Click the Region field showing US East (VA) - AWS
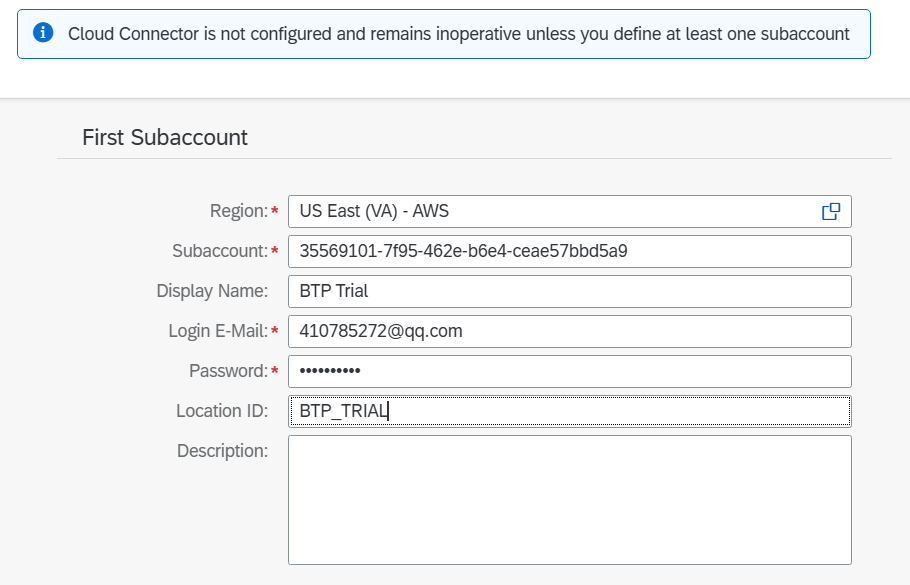 (x=550, y=211)
